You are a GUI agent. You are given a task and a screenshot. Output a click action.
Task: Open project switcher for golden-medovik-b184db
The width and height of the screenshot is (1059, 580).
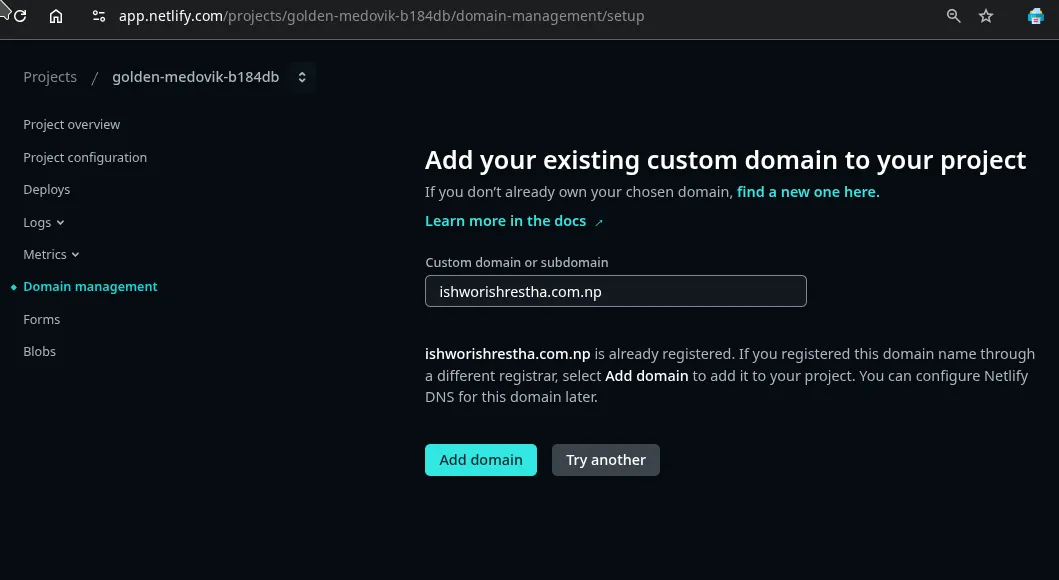(302, 77)
